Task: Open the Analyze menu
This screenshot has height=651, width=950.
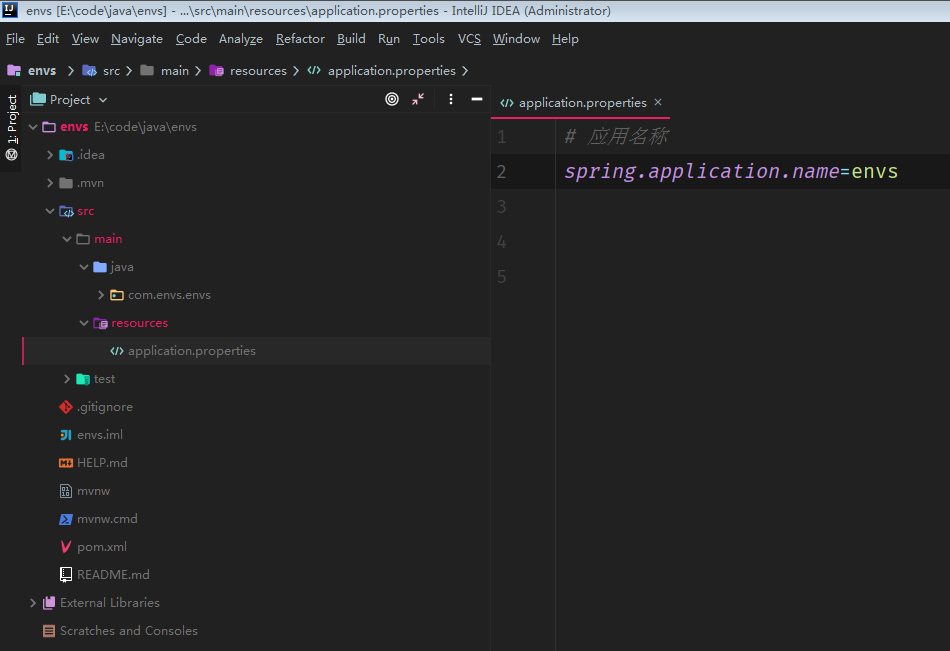Action: [x=241, y=39]
